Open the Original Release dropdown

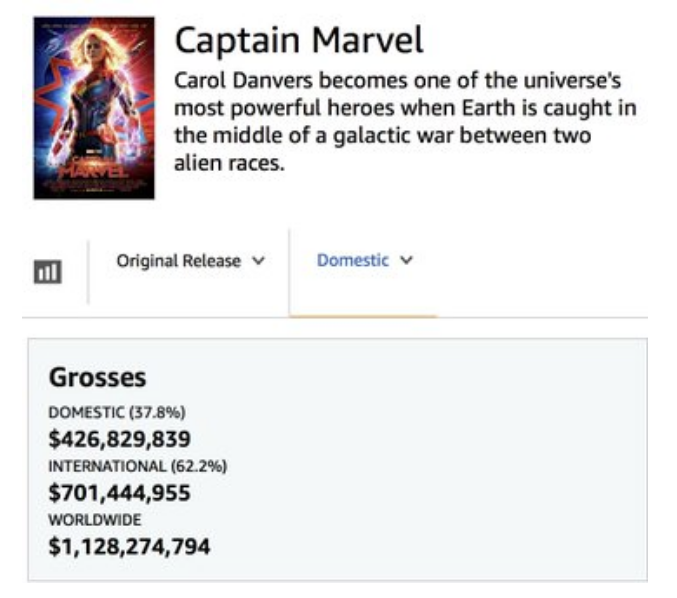(x=190, y=261)
